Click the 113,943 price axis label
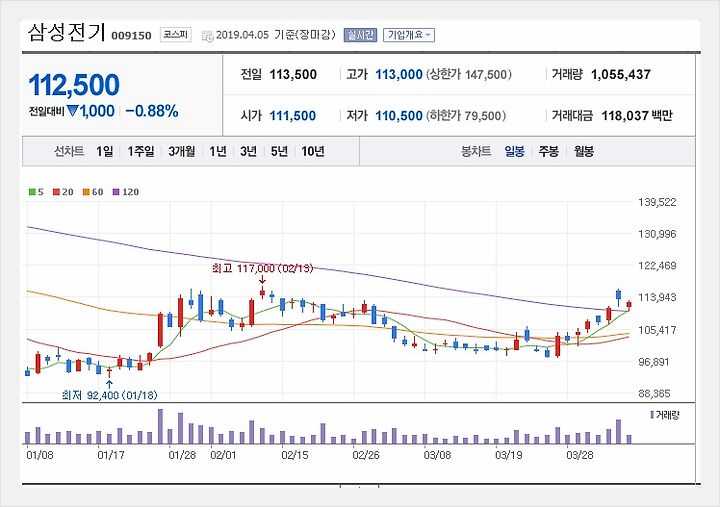 pos(657,298)
